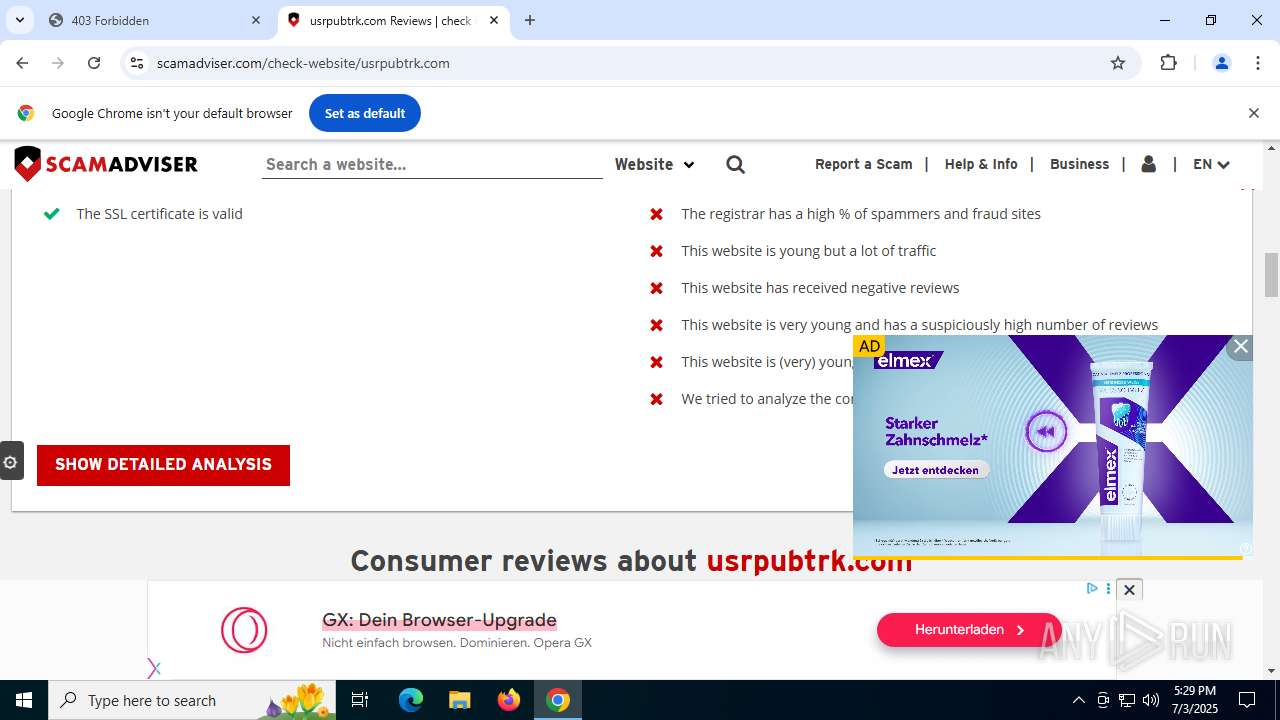Click 'This website has received negative reviews'
Viewport: 1280px width, 720px height.
820,288
